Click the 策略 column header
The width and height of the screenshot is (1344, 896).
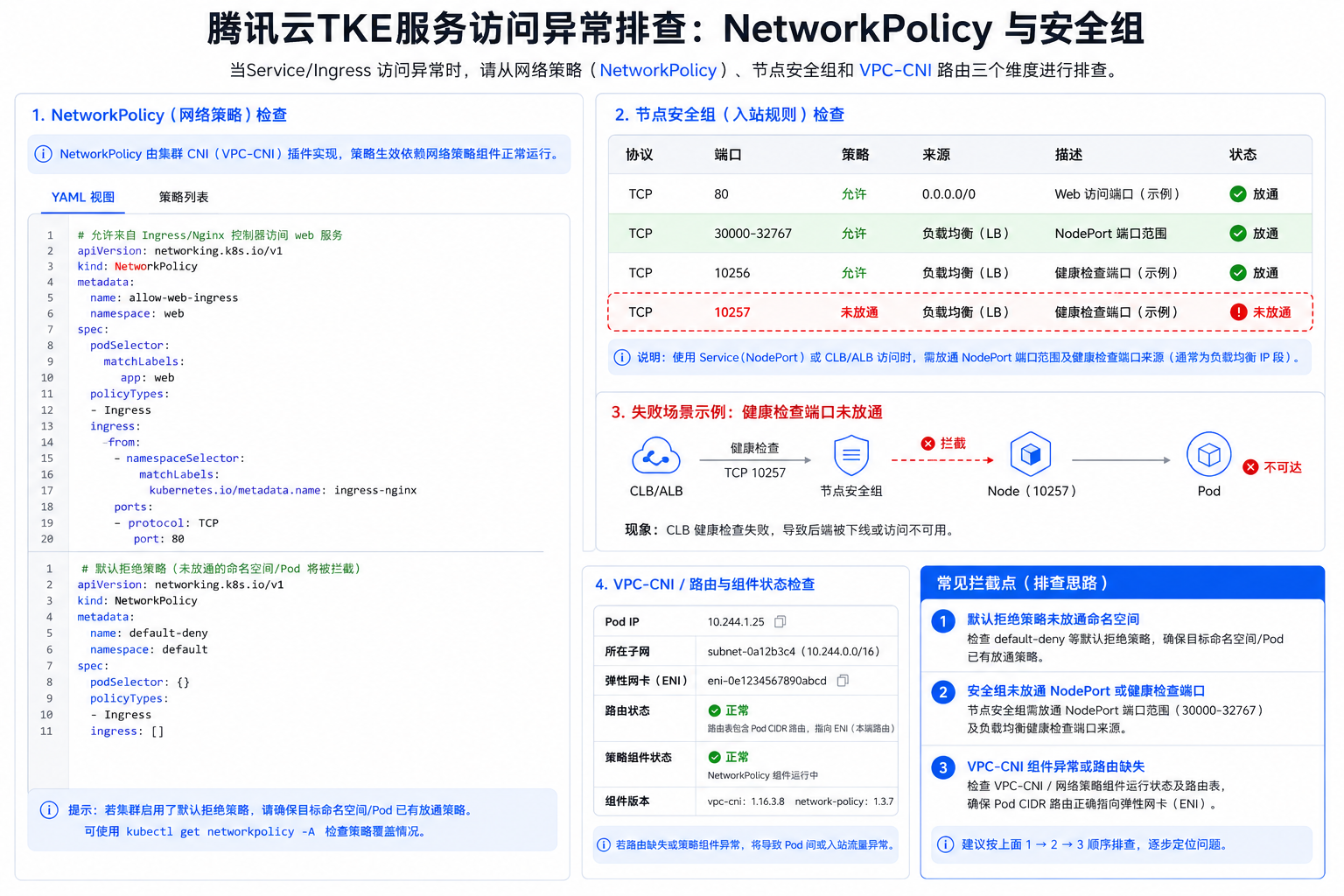point(855,154)
